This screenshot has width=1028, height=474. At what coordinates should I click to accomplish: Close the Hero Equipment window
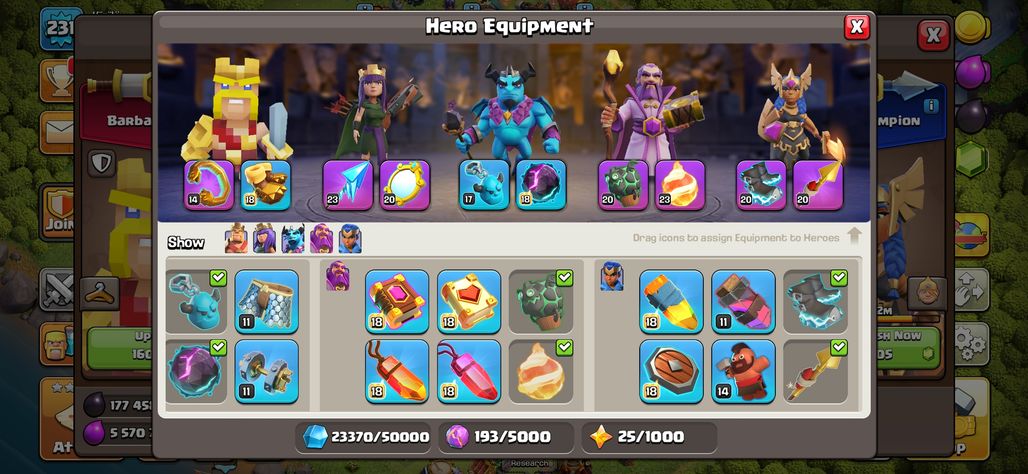click(856, 27)
